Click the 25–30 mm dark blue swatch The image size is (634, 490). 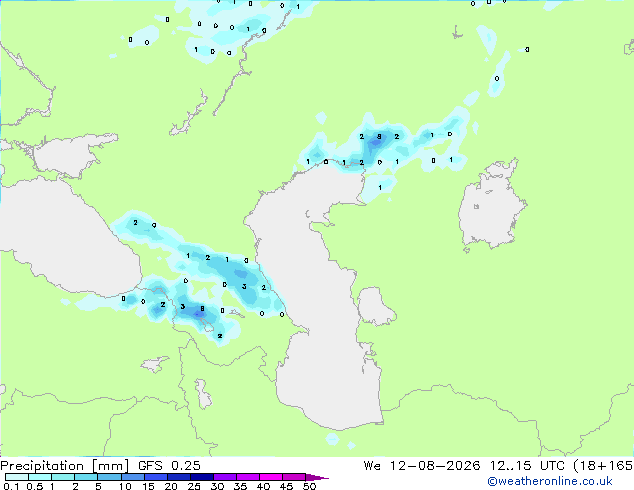tap(202, 477)
